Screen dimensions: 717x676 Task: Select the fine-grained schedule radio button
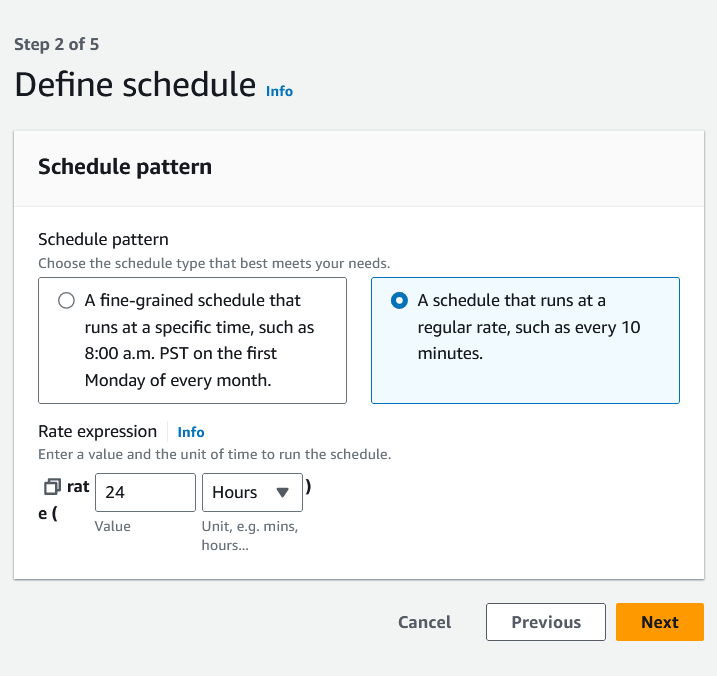pos(66,300)
